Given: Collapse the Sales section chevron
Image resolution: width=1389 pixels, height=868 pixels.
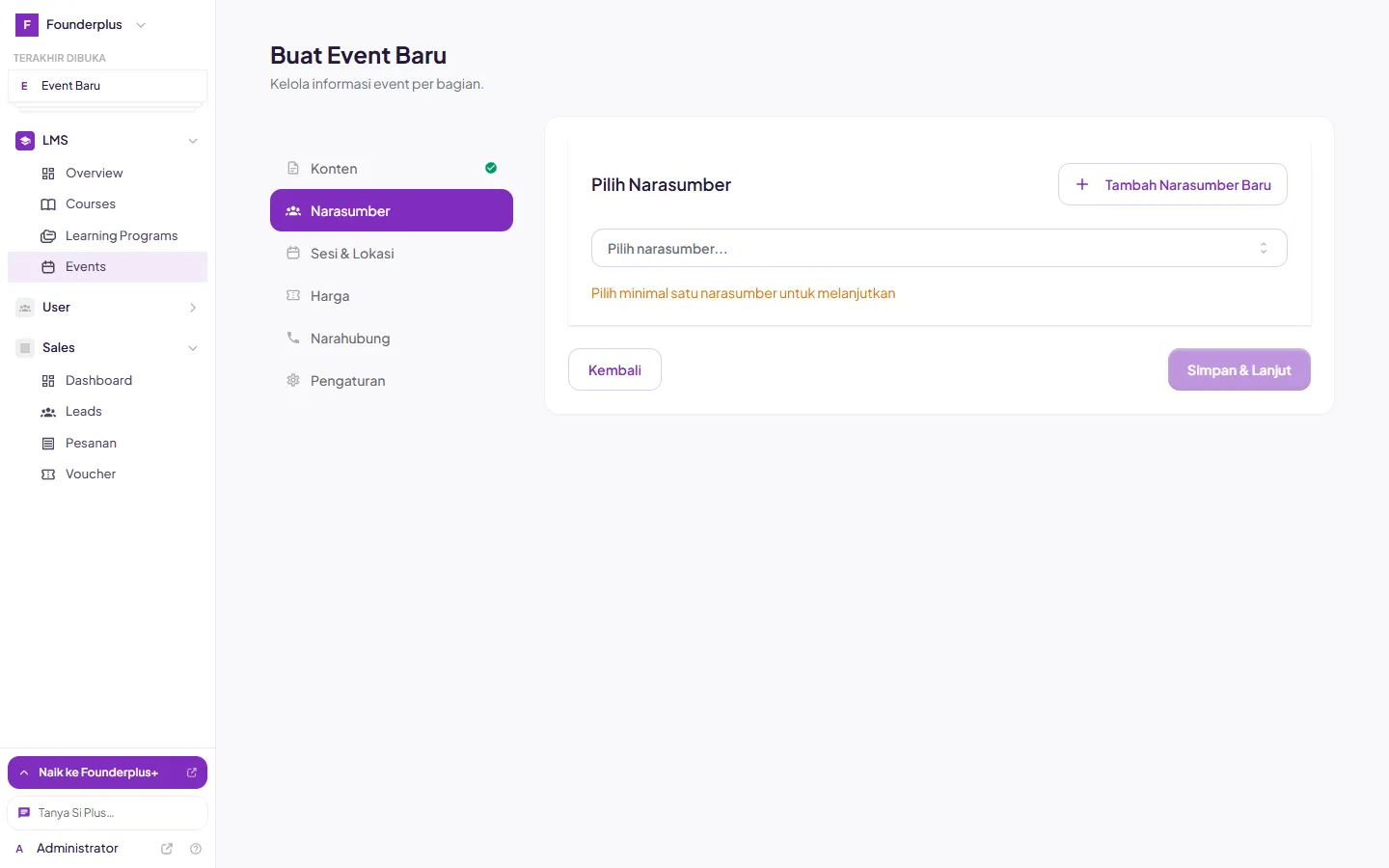Looking at the screenshot, I should pos(193,348).
